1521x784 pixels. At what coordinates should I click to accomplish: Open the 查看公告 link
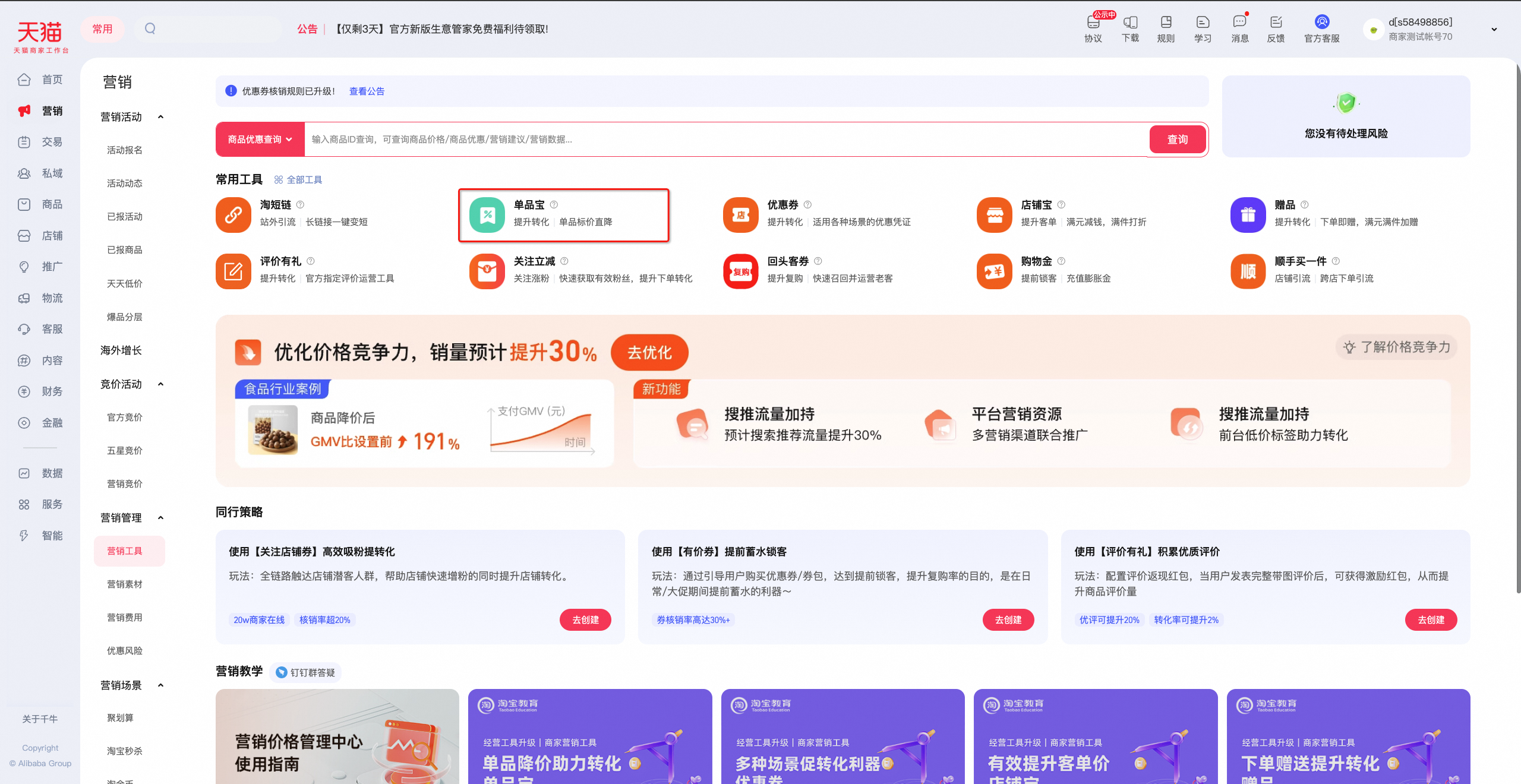(x=367, y=91)
